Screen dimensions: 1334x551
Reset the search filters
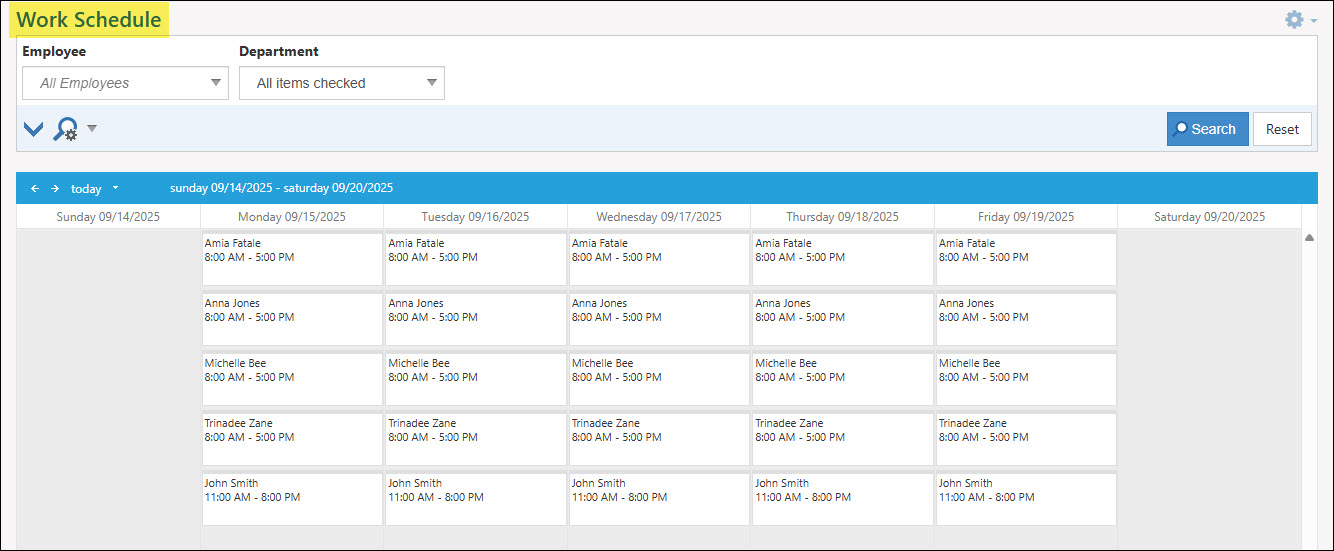coord(1281,129)
